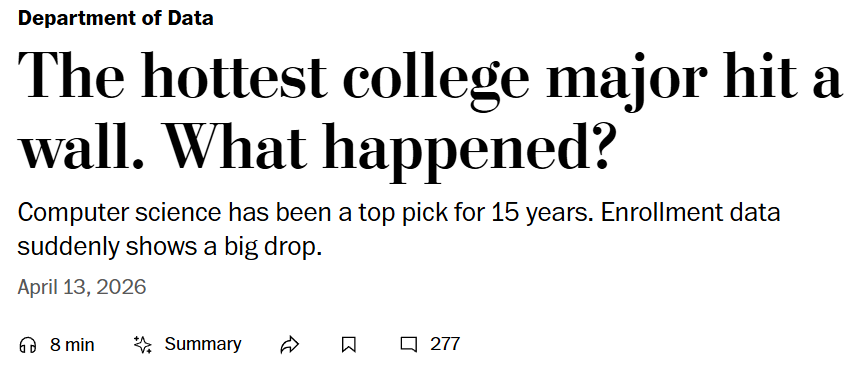View the 277 comments count

coord(445,344)
